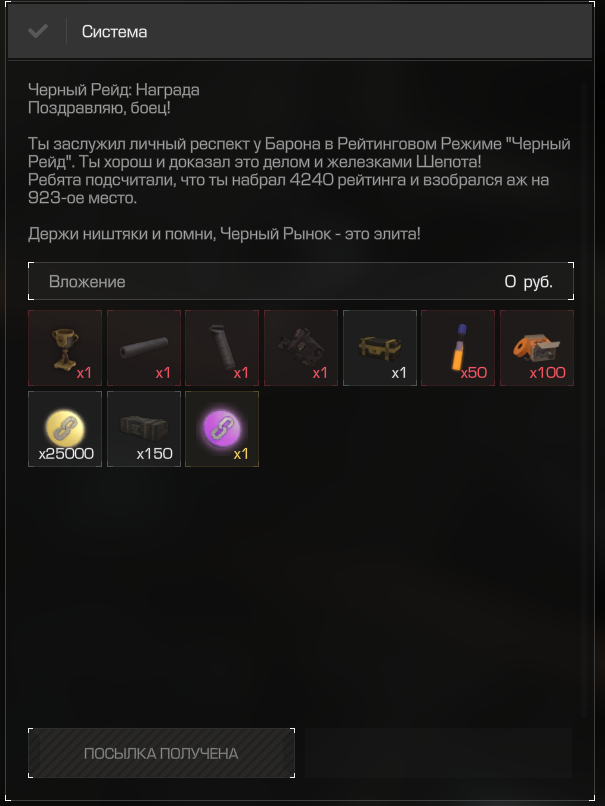This screenshot has height=806, width=605.
Task: Click the golden trophy cup reward item
Action: (65, 347)
